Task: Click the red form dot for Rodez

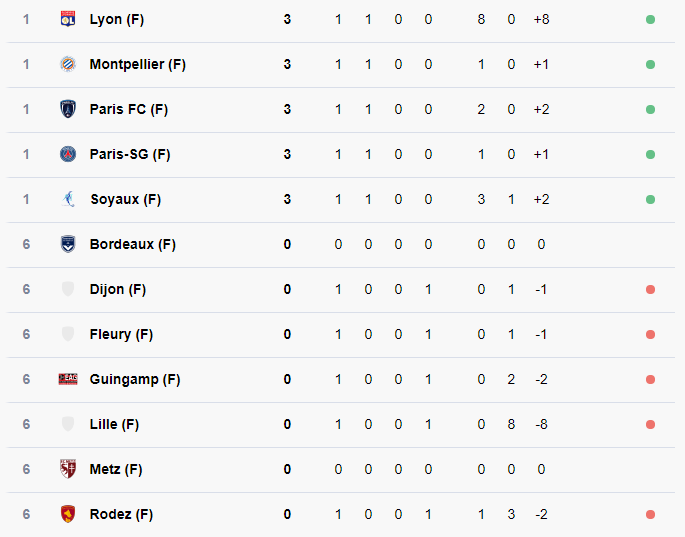Action: pos(650,514)
